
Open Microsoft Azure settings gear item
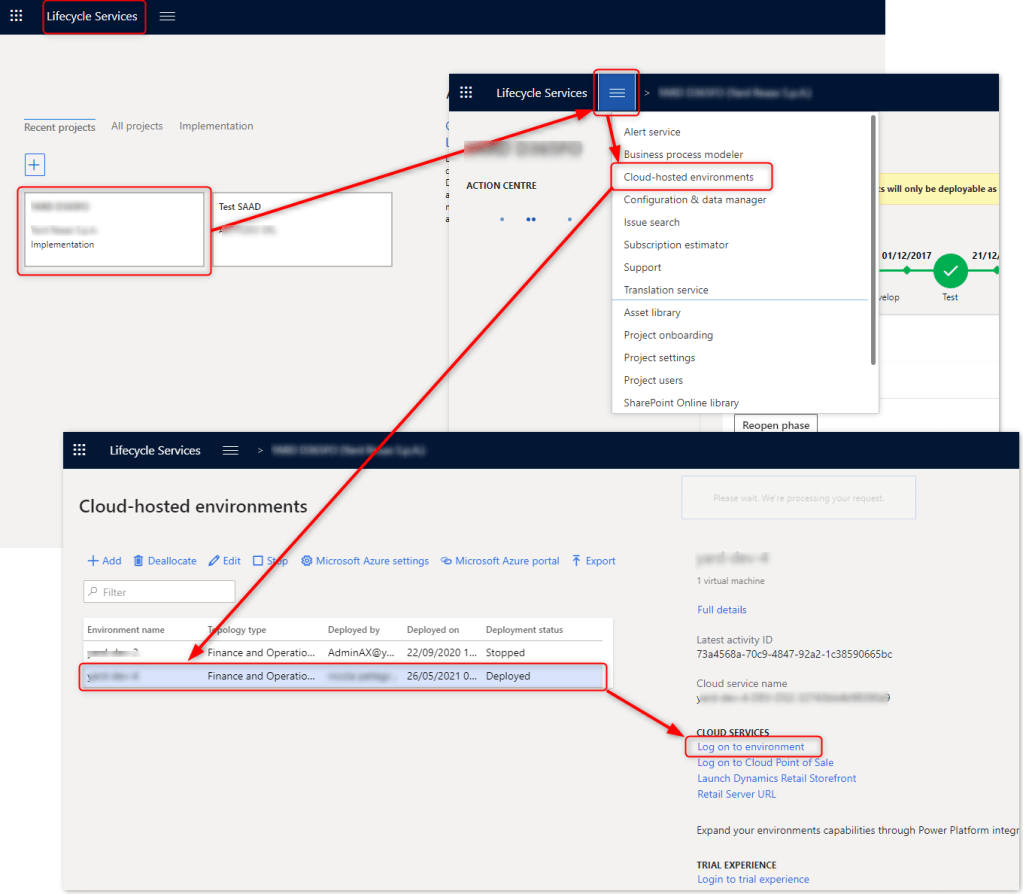(365, 561)
